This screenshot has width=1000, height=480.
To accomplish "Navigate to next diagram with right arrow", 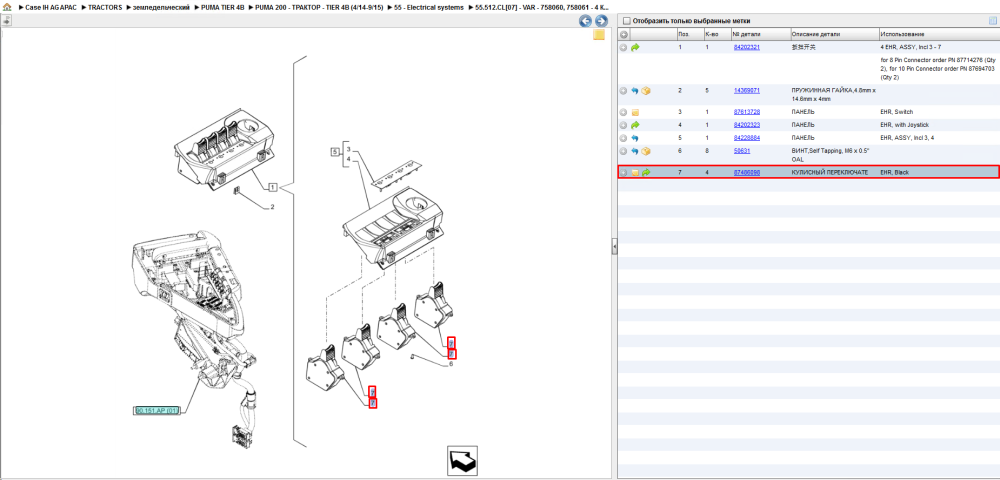I will coord(600,21).
